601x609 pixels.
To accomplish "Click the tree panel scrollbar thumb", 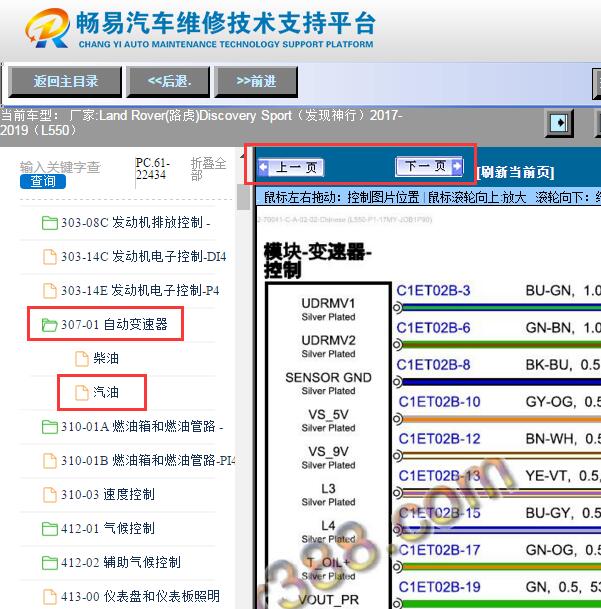I will coord(244,197).
